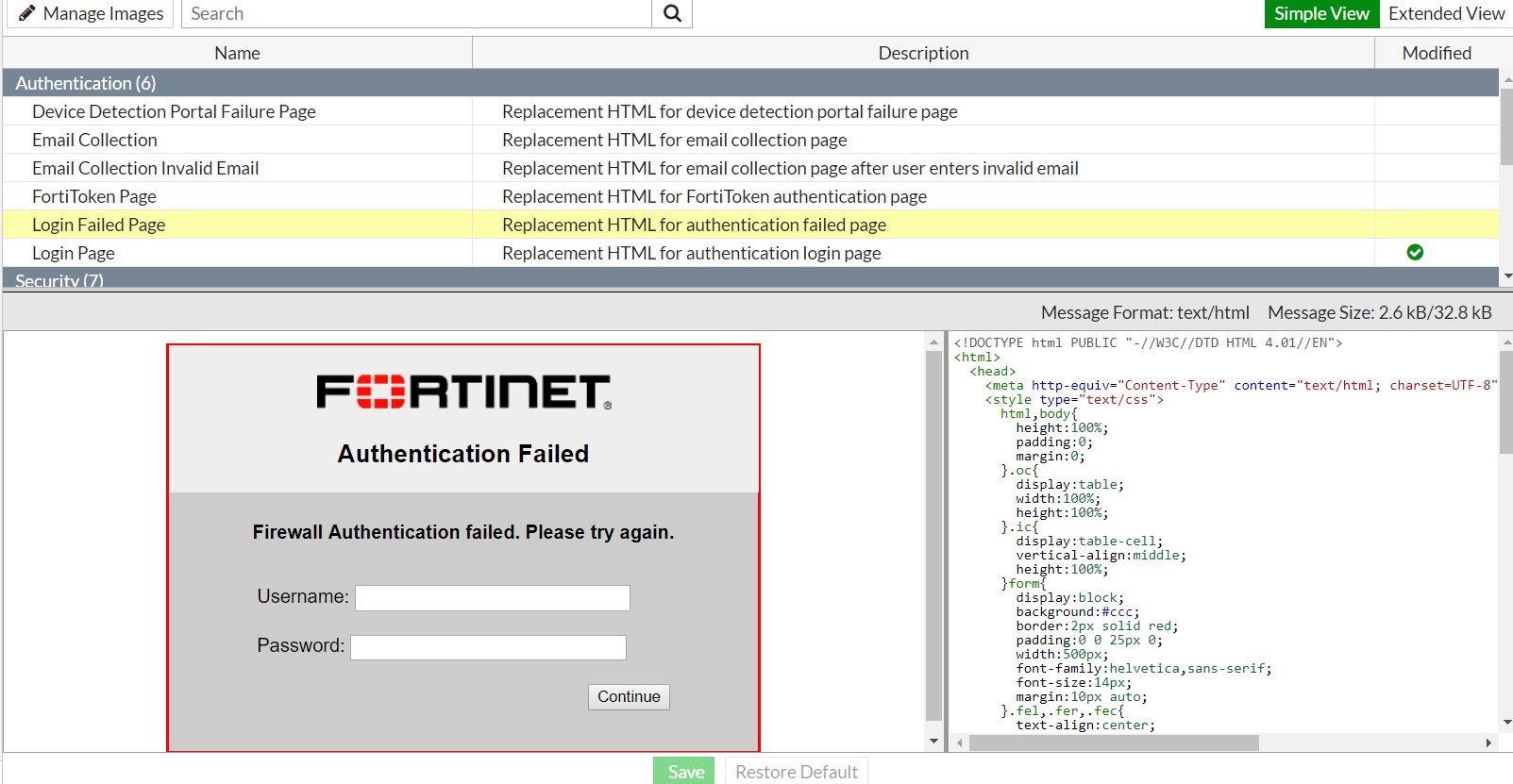This screenshot has height=784, width=1513.
Task: Click the magnifier search icon
Action: pos(672,13)
